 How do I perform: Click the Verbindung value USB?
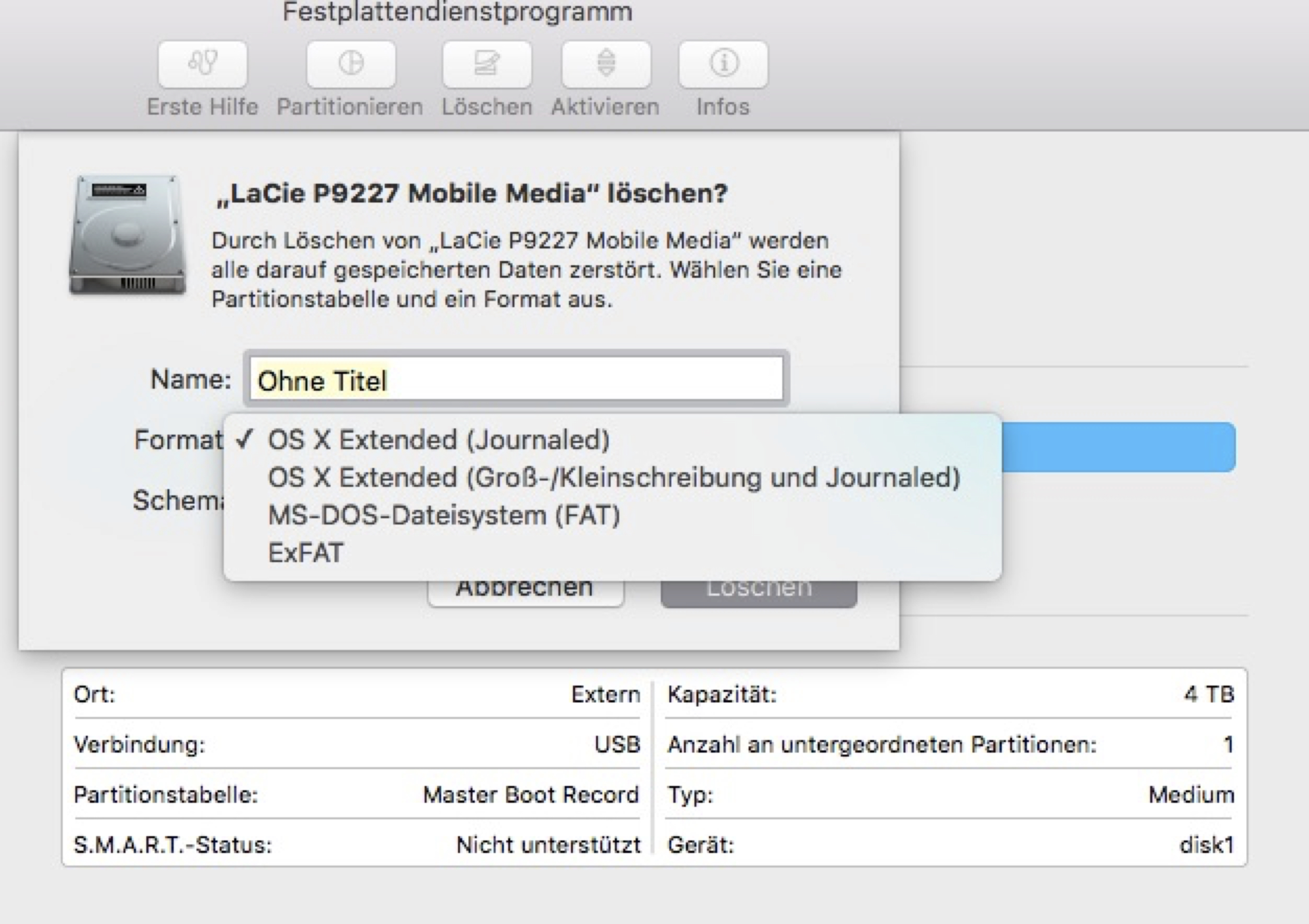coord(617,744)
